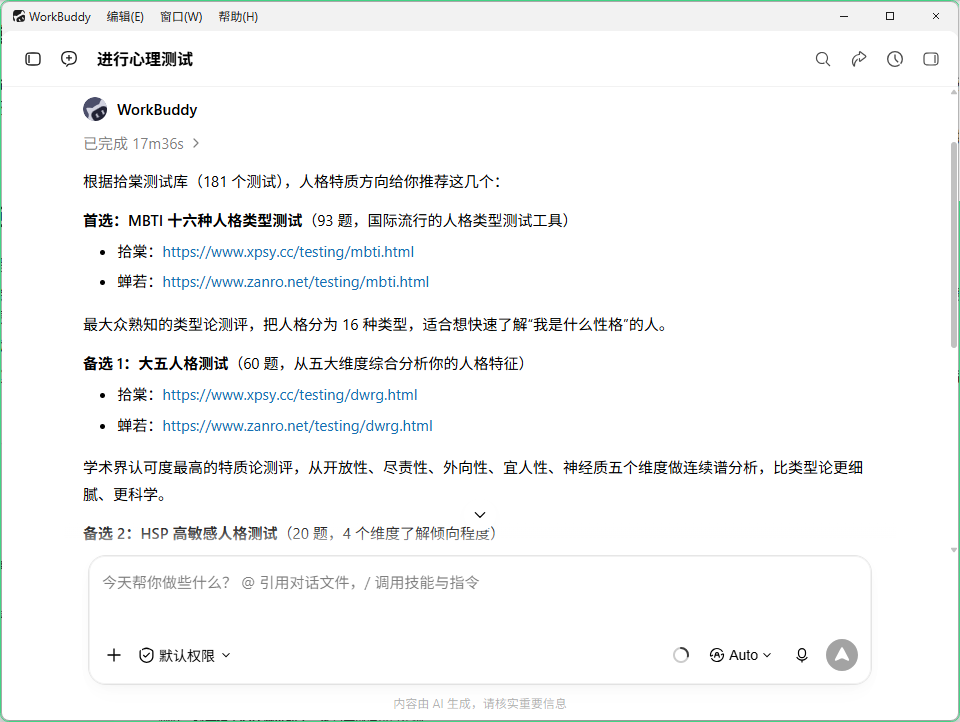The width and height of the screenshot is (960, 722).
Task: Click the WorkBuddy app logo in title bar
Action: pos(19,17)
